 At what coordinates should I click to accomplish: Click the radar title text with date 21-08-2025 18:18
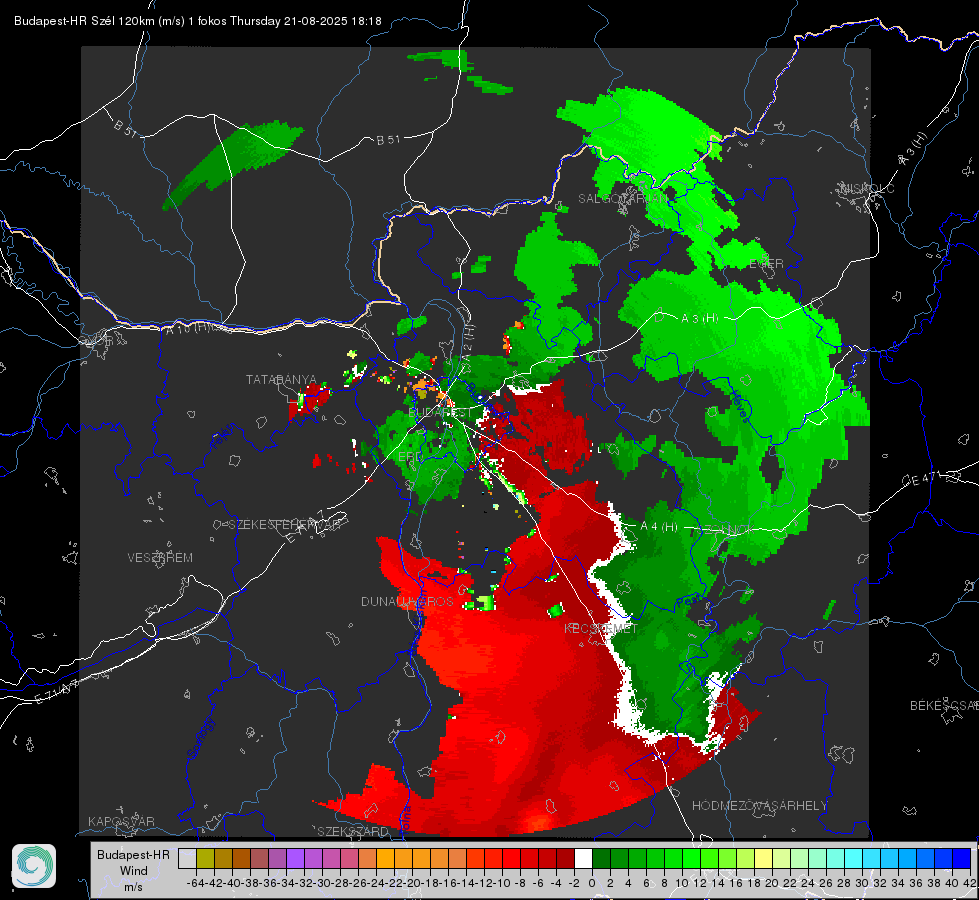click(x=197, y=21)
